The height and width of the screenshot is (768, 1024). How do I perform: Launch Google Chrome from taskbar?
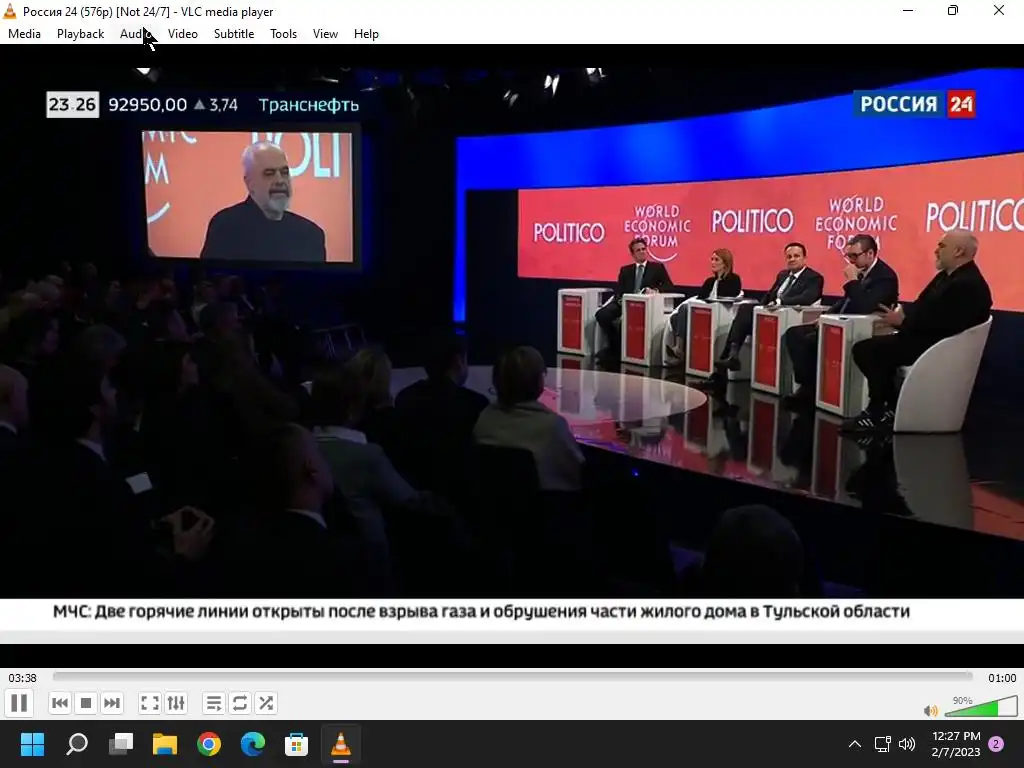click(x=209, y=744)
